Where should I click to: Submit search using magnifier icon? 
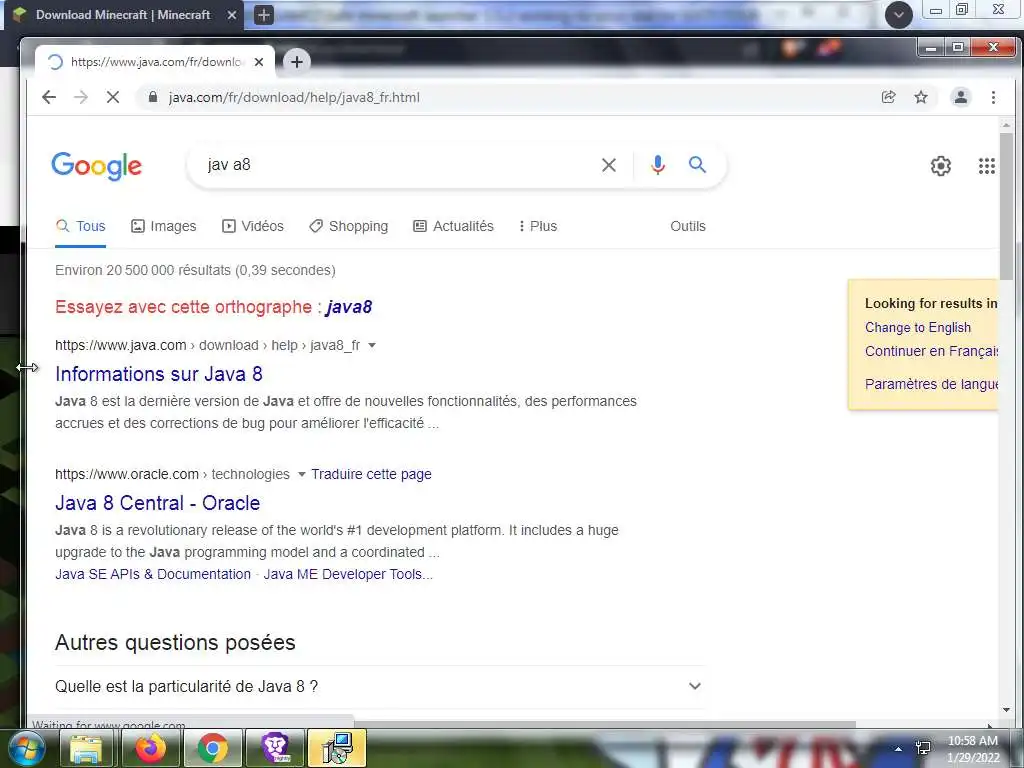697,165
